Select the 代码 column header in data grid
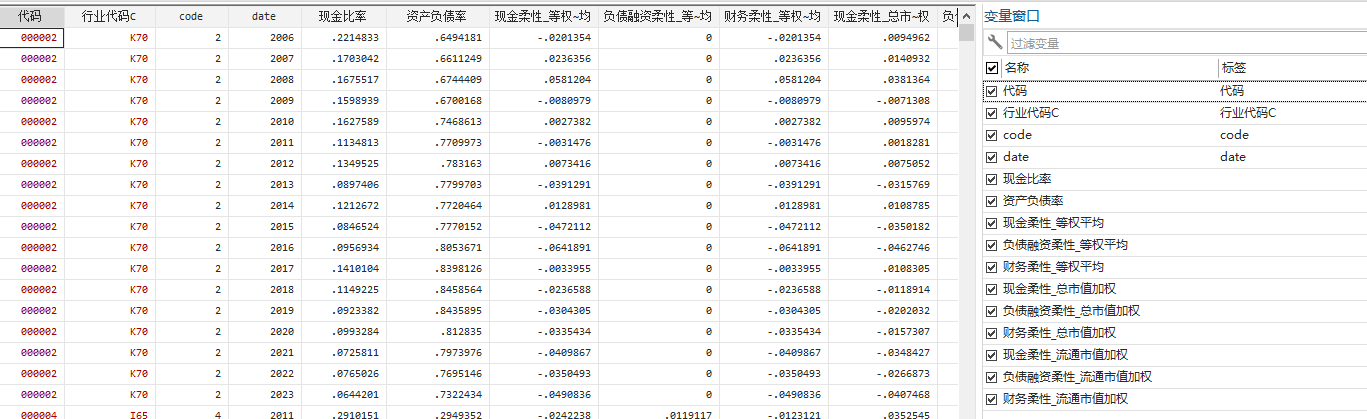1367x419 pixels. [32, 16]
